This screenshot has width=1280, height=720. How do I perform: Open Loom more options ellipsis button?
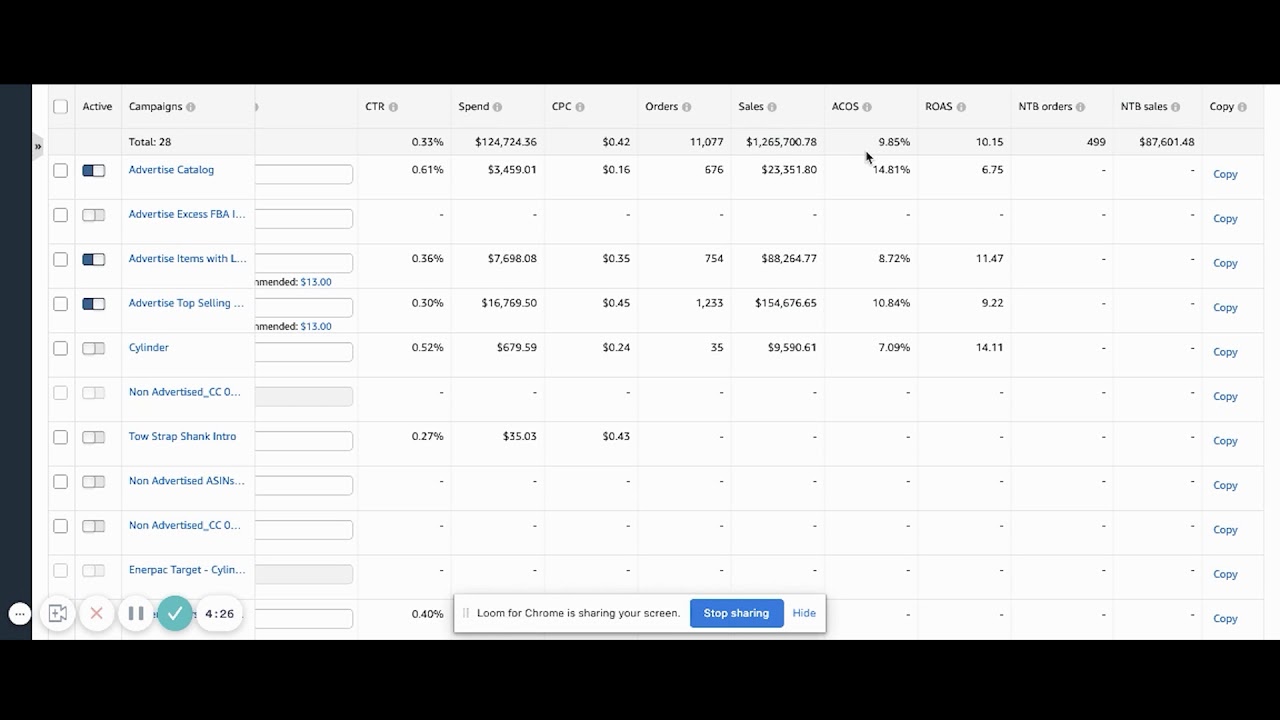pyautogui.click(x=20, y=614)
